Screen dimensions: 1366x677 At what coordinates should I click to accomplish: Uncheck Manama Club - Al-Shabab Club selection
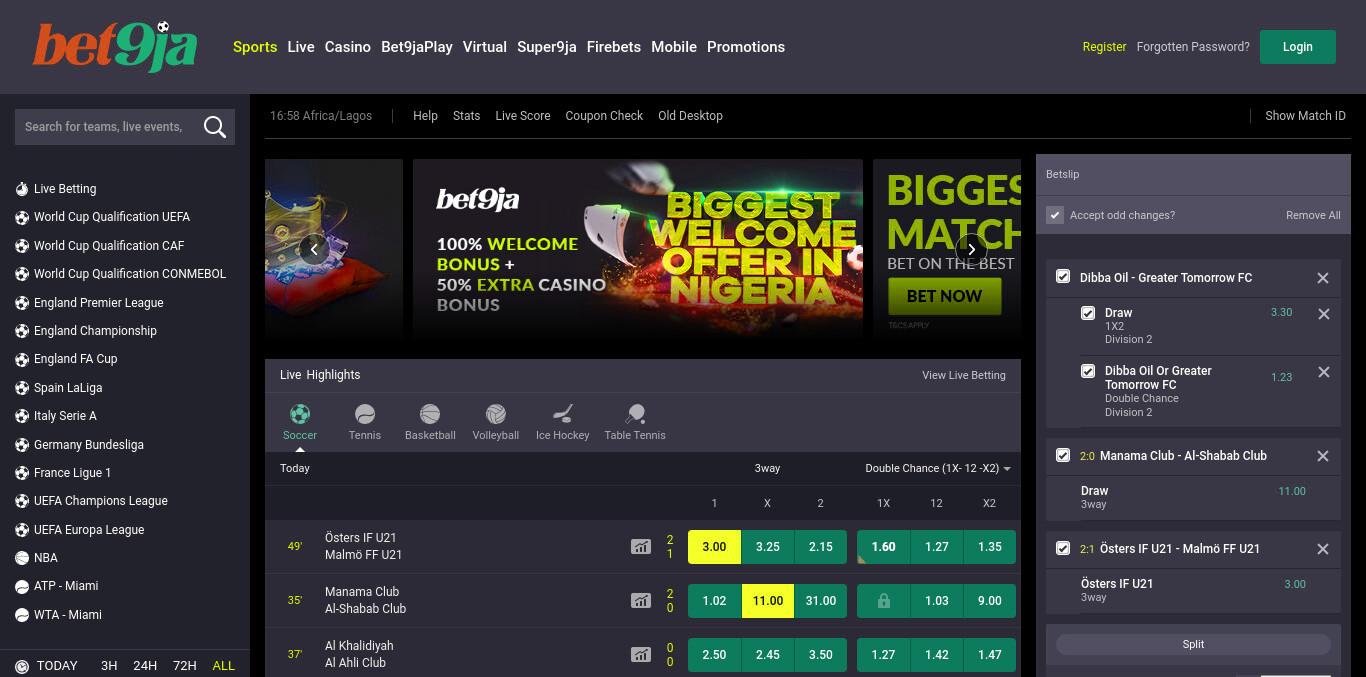[x=1063, y=455]
